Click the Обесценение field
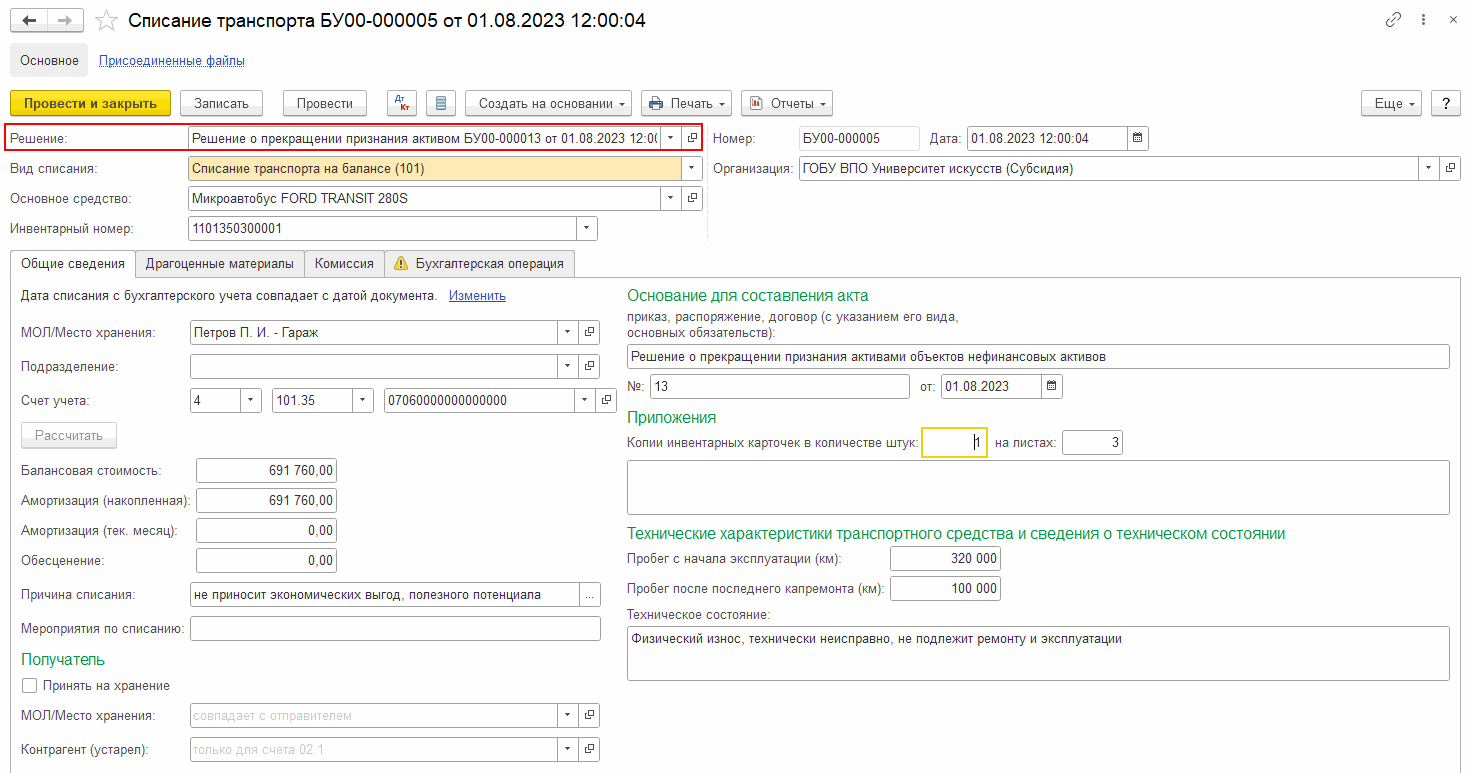This screenshot has width=1472, height=773. (x=266, y=560)
